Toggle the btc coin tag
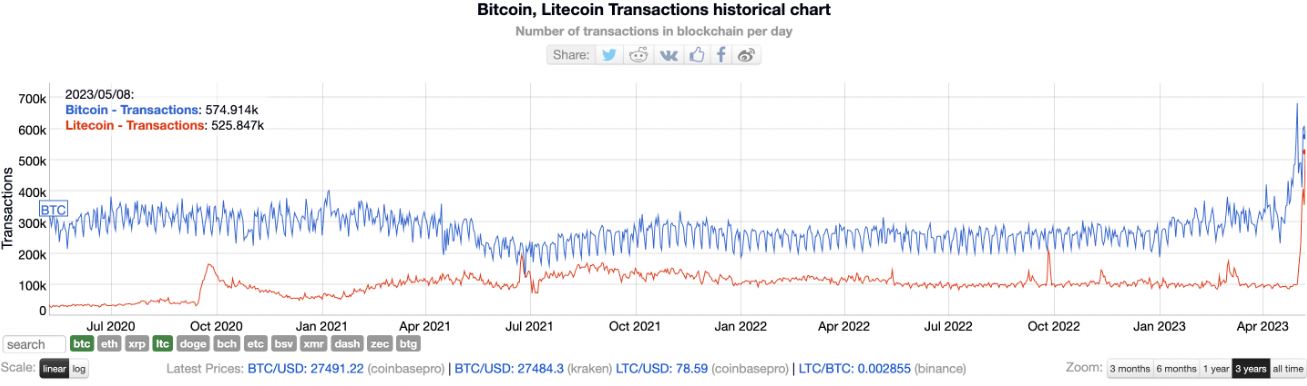 [x=82, y=343]
